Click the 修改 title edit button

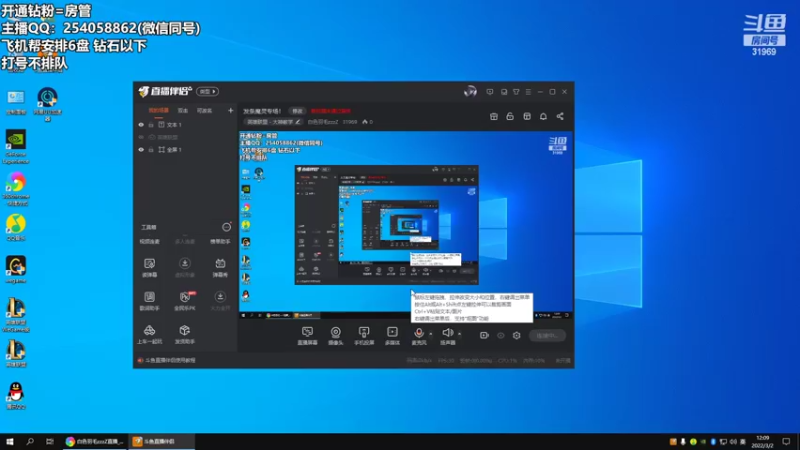(297, 111)
